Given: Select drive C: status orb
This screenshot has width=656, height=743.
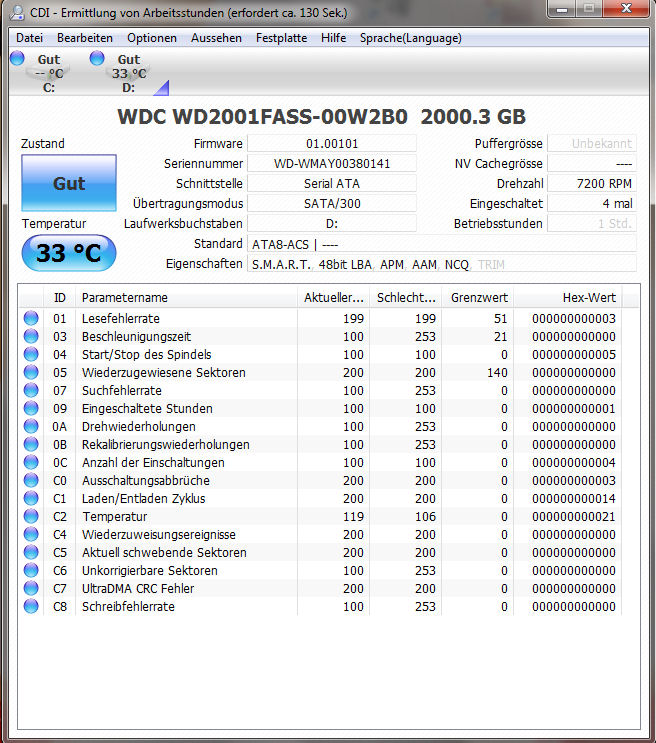Looking at the screenshot, I should pyautogui.click(x=17, y=58).
